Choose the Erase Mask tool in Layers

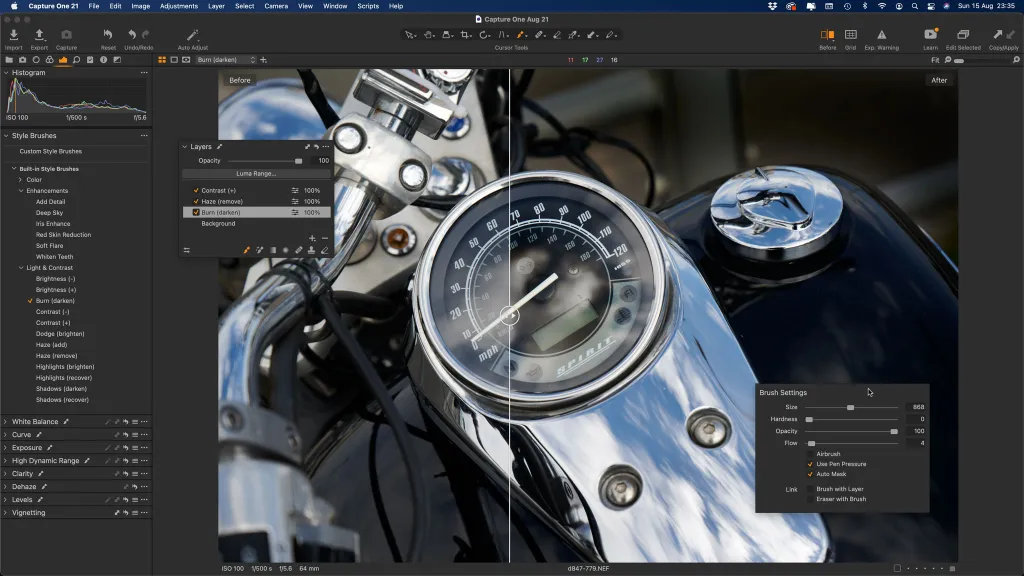[325, 250]
